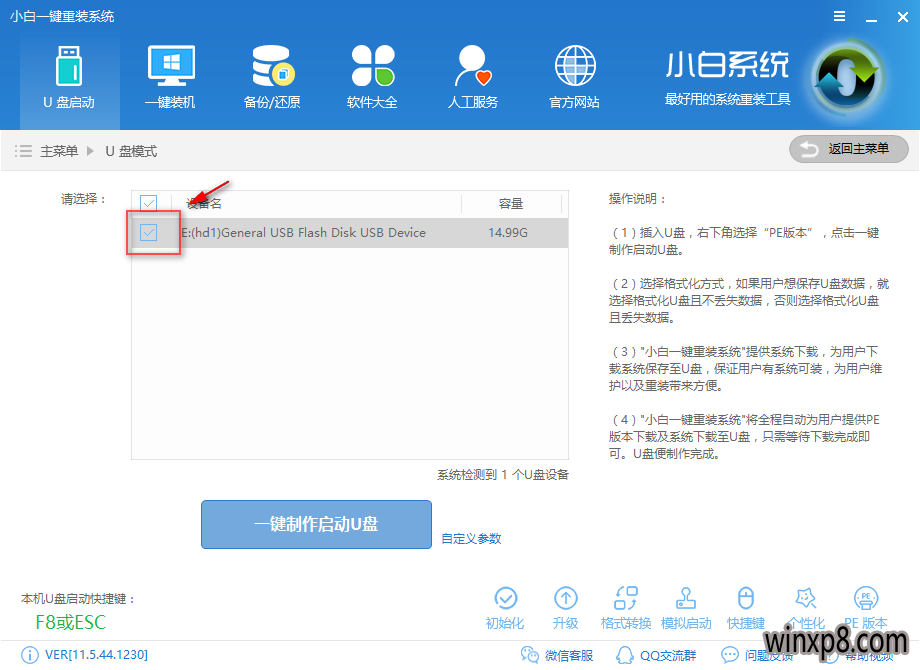920x670 pixels.
Task: Select the General USB Flash Disk row text
Action: pos(303,232)
